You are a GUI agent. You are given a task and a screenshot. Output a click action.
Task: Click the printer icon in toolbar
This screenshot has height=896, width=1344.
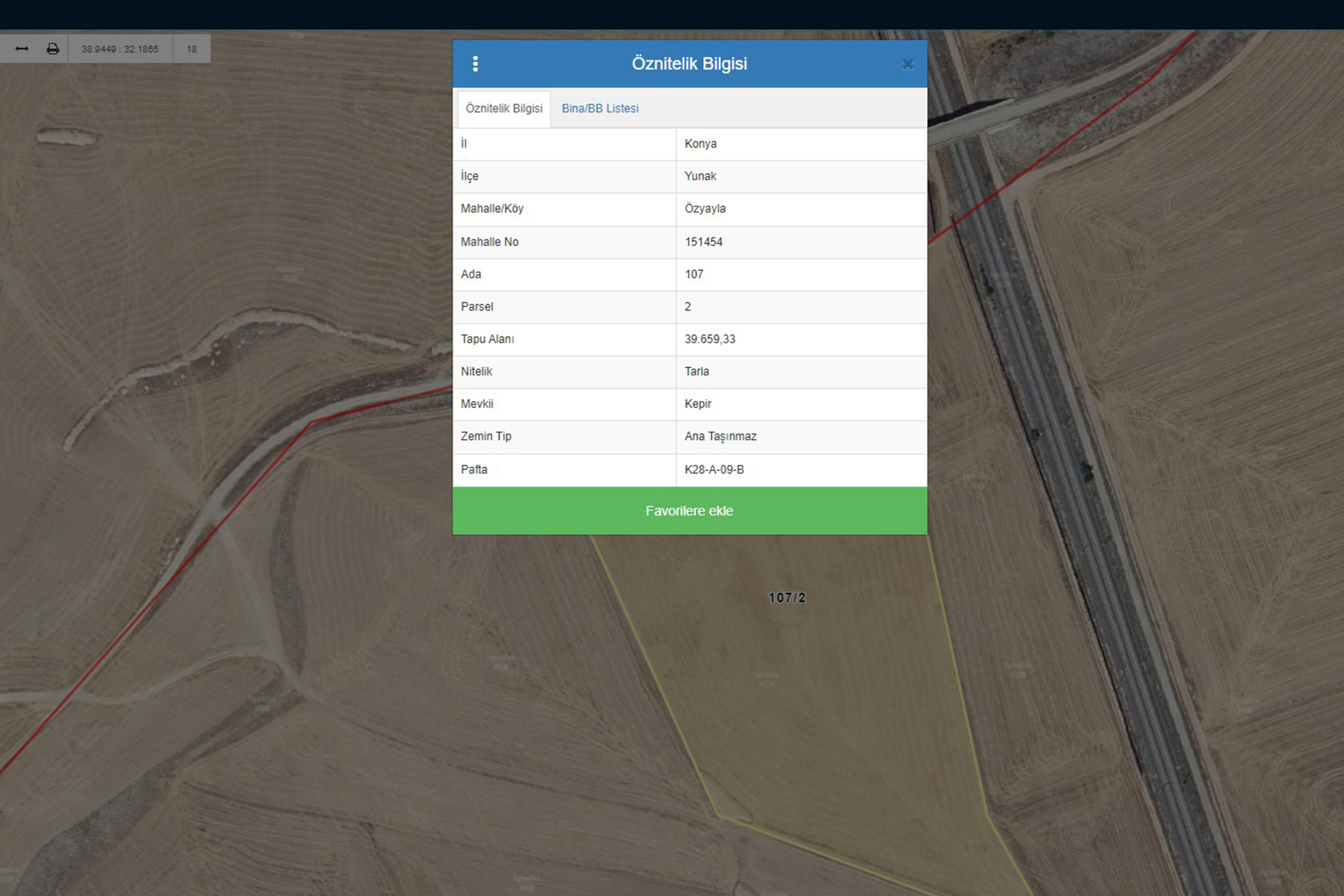[x=52, y=49]
